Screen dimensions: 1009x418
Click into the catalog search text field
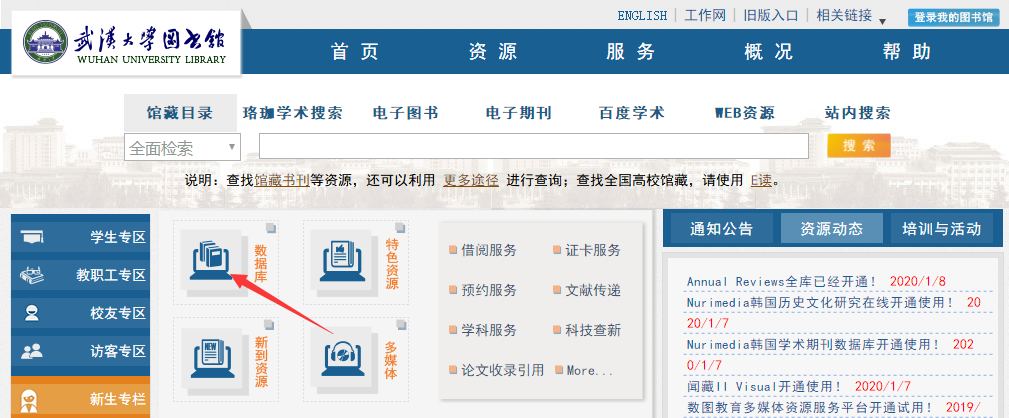click(x=533, y=147)
